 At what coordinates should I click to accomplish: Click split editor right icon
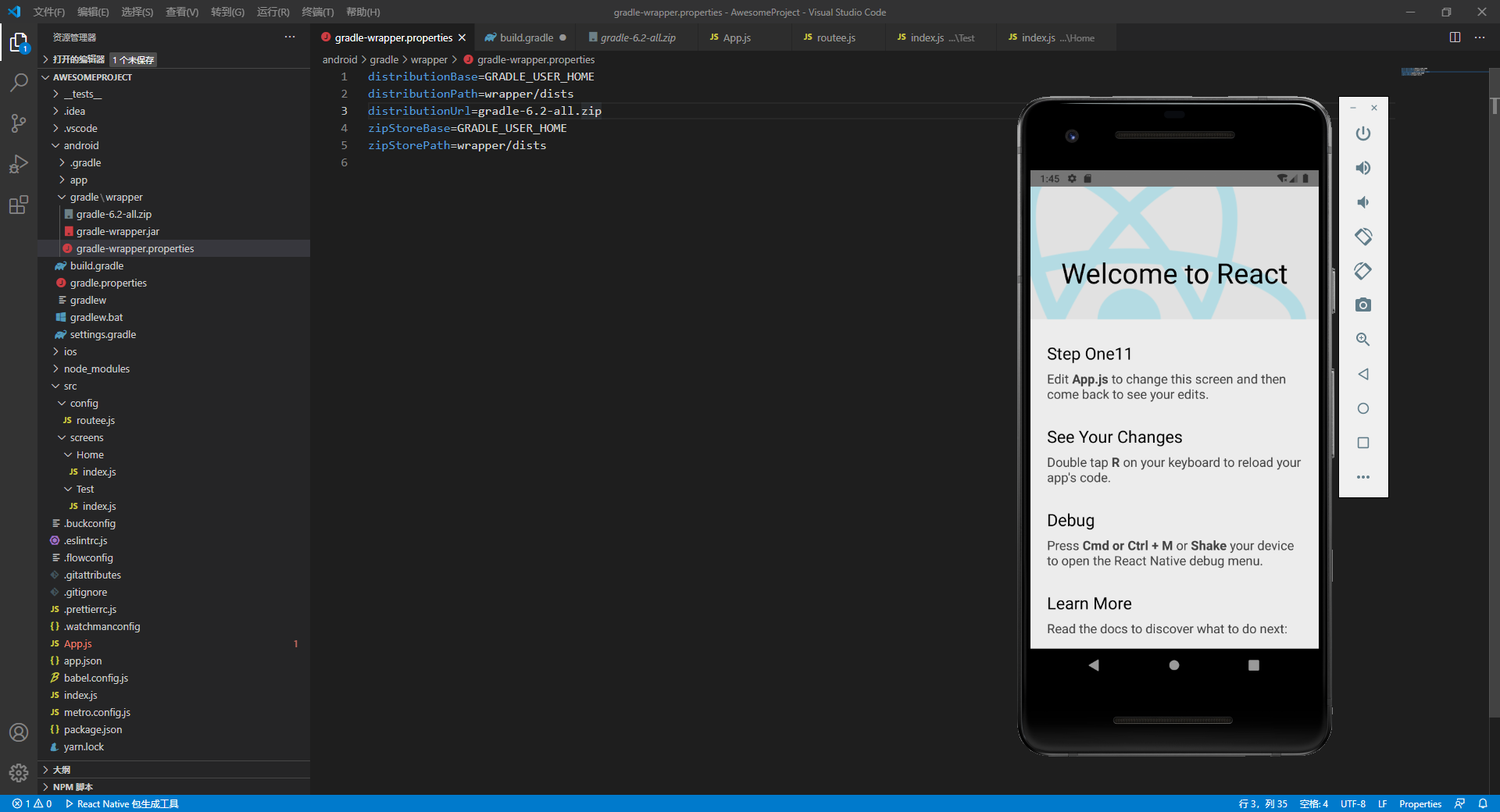point(1455,37)
